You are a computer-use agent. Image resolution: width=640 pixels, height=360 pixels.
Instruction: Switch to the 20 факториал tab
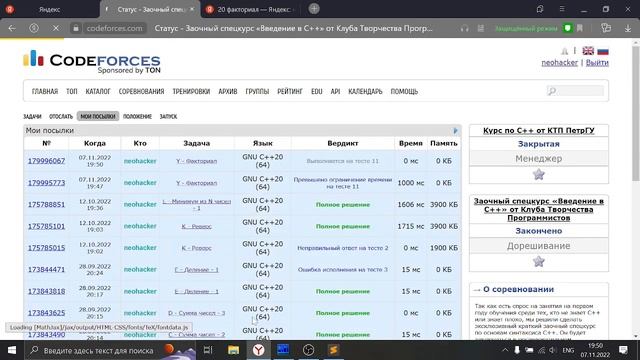(253, 9)
